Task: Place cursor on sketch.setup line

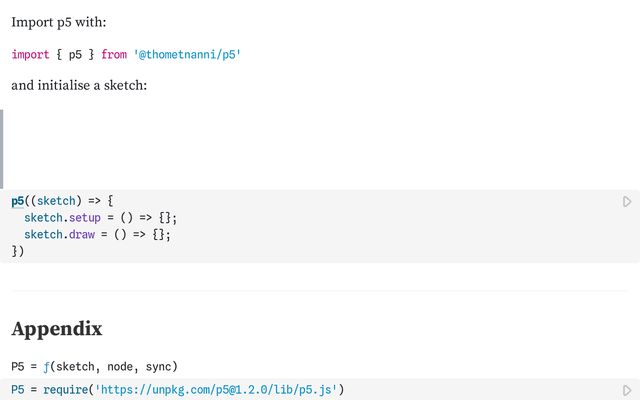Action: (x=100, y=217)
